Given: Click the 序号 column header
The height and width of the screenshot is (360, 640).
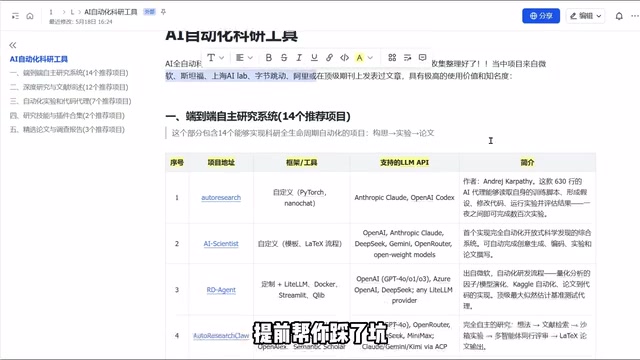Looking at the screenshot, I should point(177,162).
